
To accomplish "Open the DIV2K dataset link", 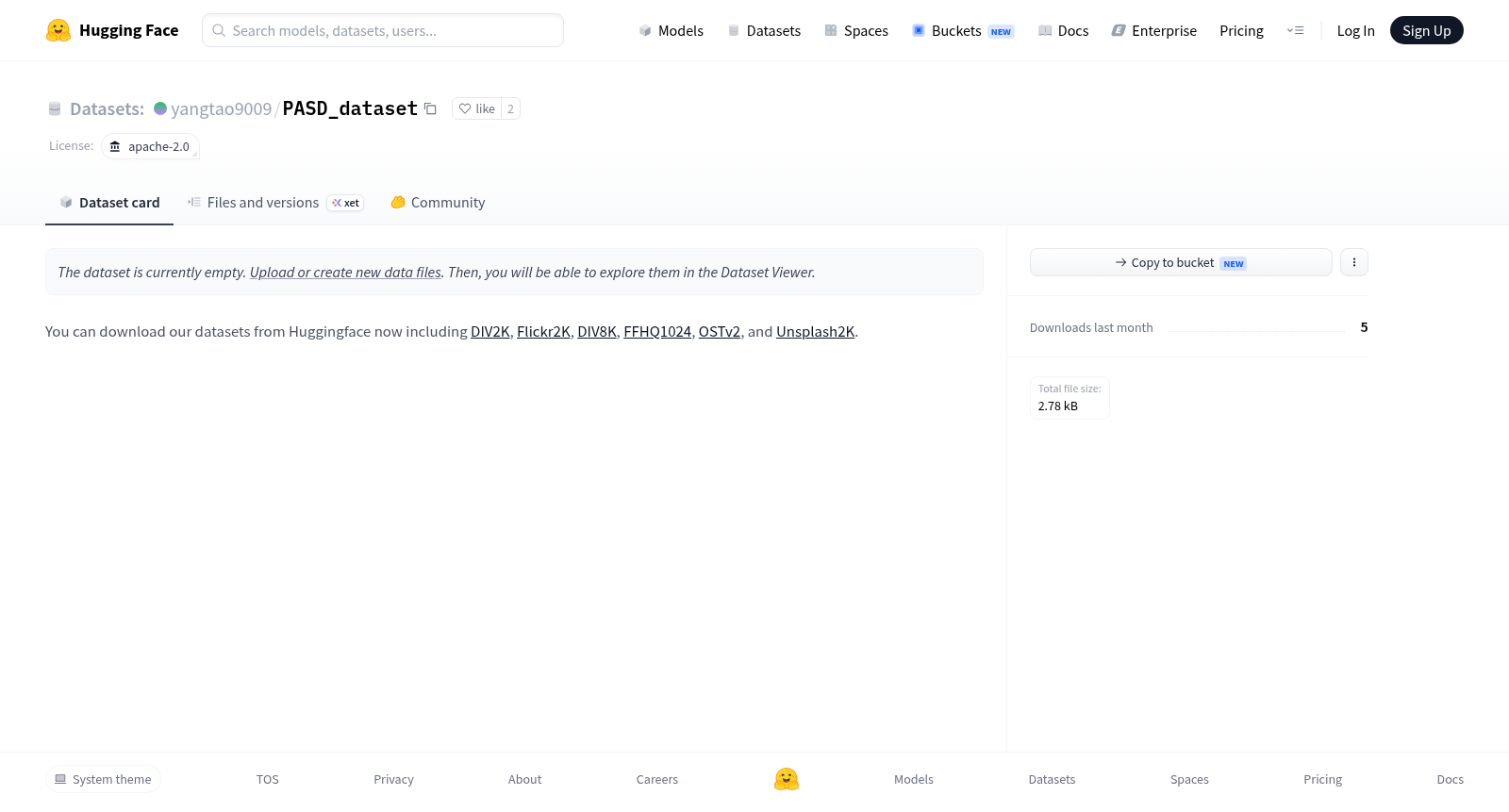I will click(x=490, y=331).
